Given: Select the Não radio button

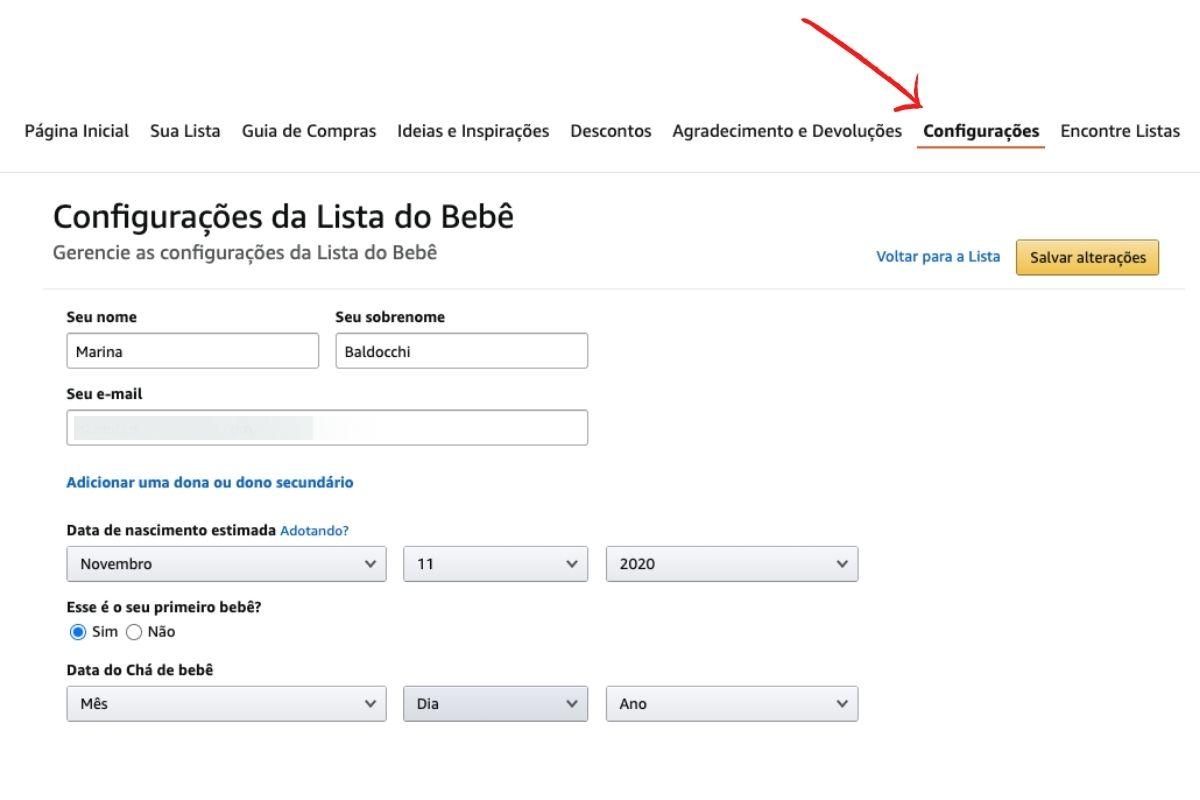Looking at the screenshot, I should click(x=134, y=632).
